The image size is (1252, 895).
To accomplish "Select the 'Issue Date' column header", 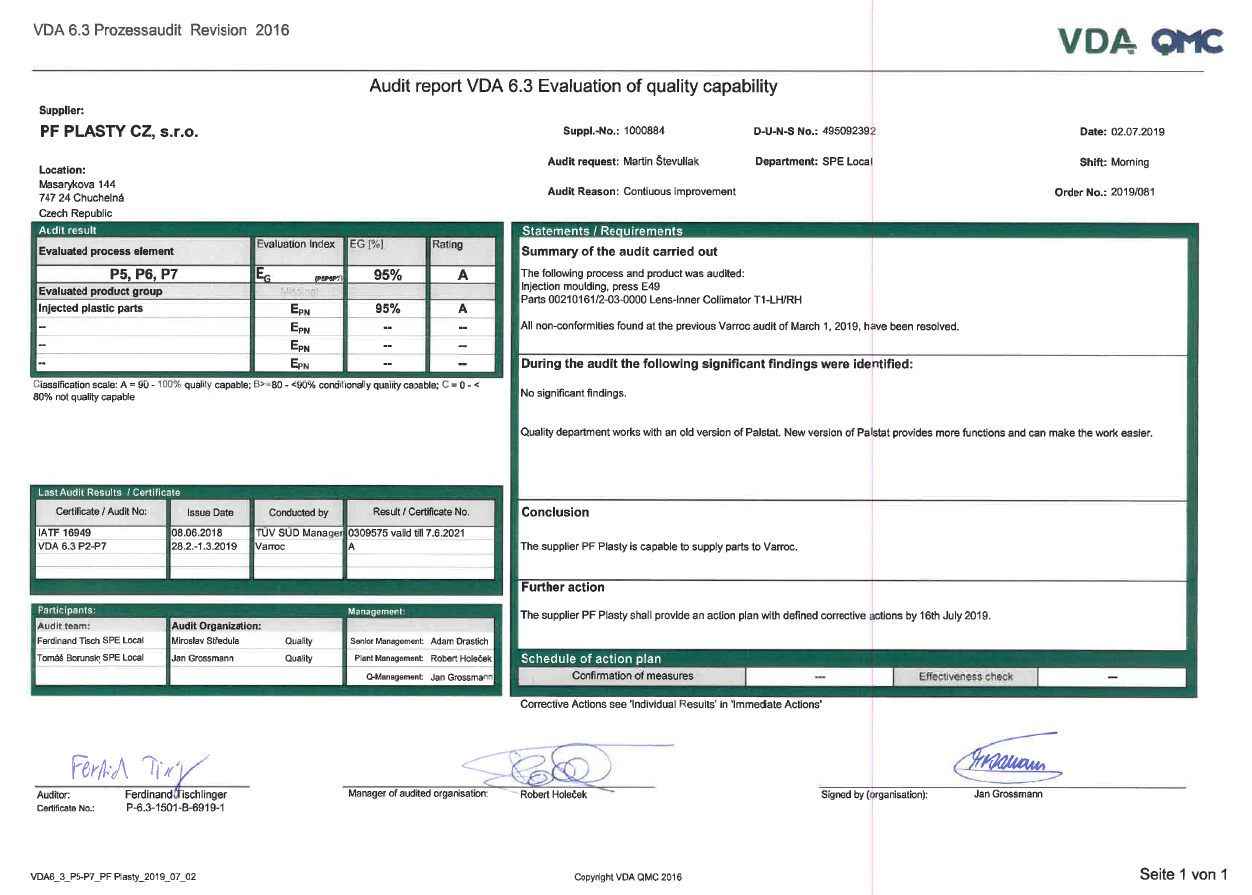I will (210, 512).
